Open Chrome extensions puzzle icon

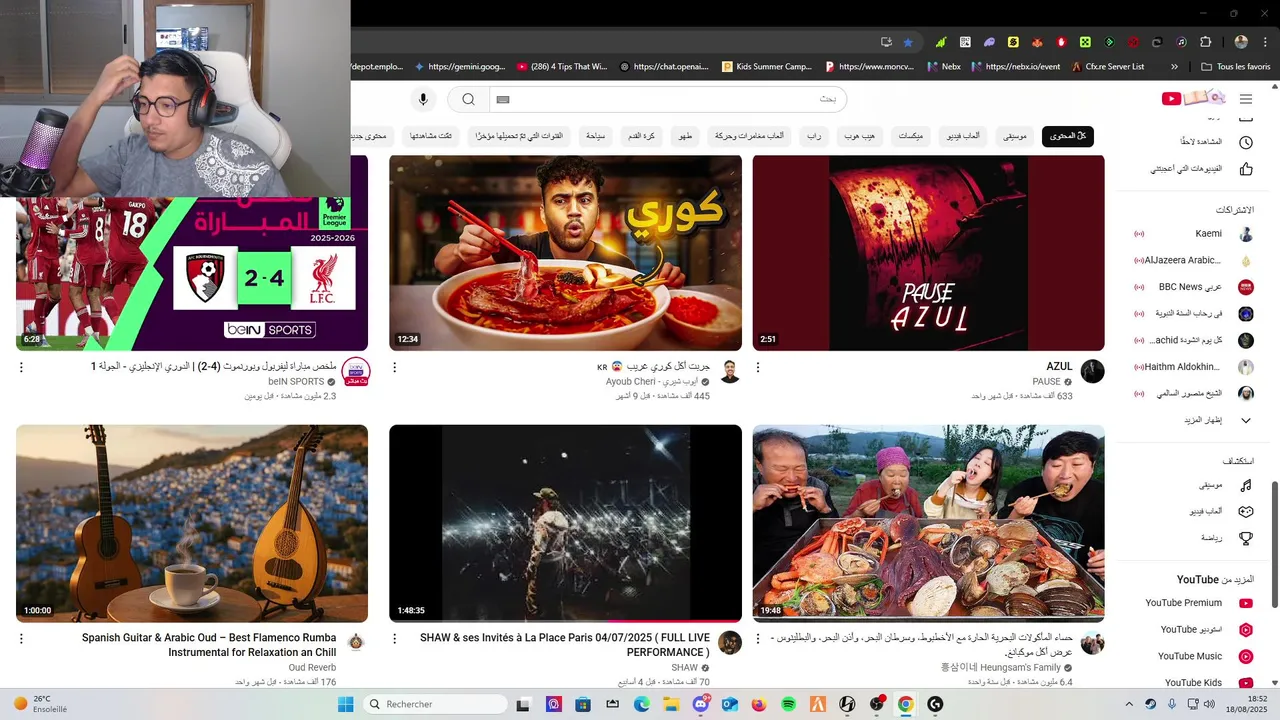(x=1205, y=42)
